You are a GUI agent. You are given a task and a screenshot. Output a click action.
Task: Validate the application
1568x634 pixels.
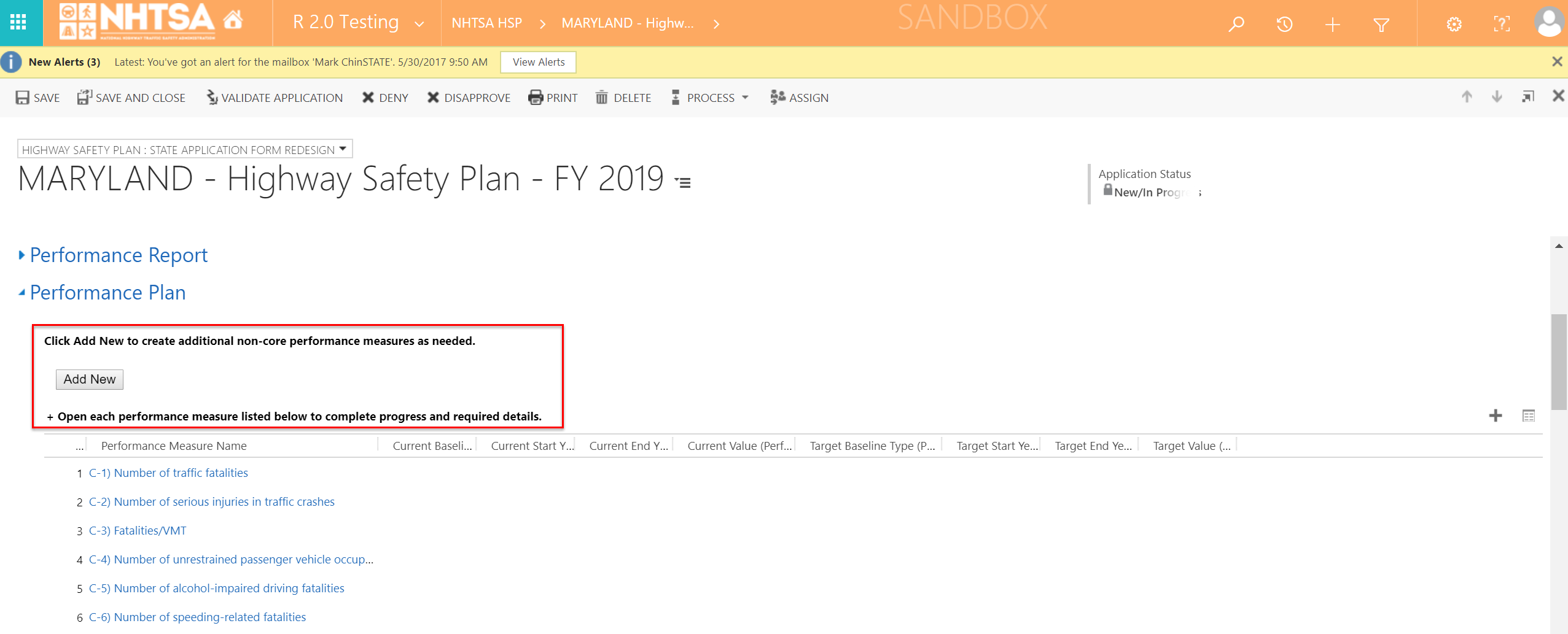[x=275, y=98]
